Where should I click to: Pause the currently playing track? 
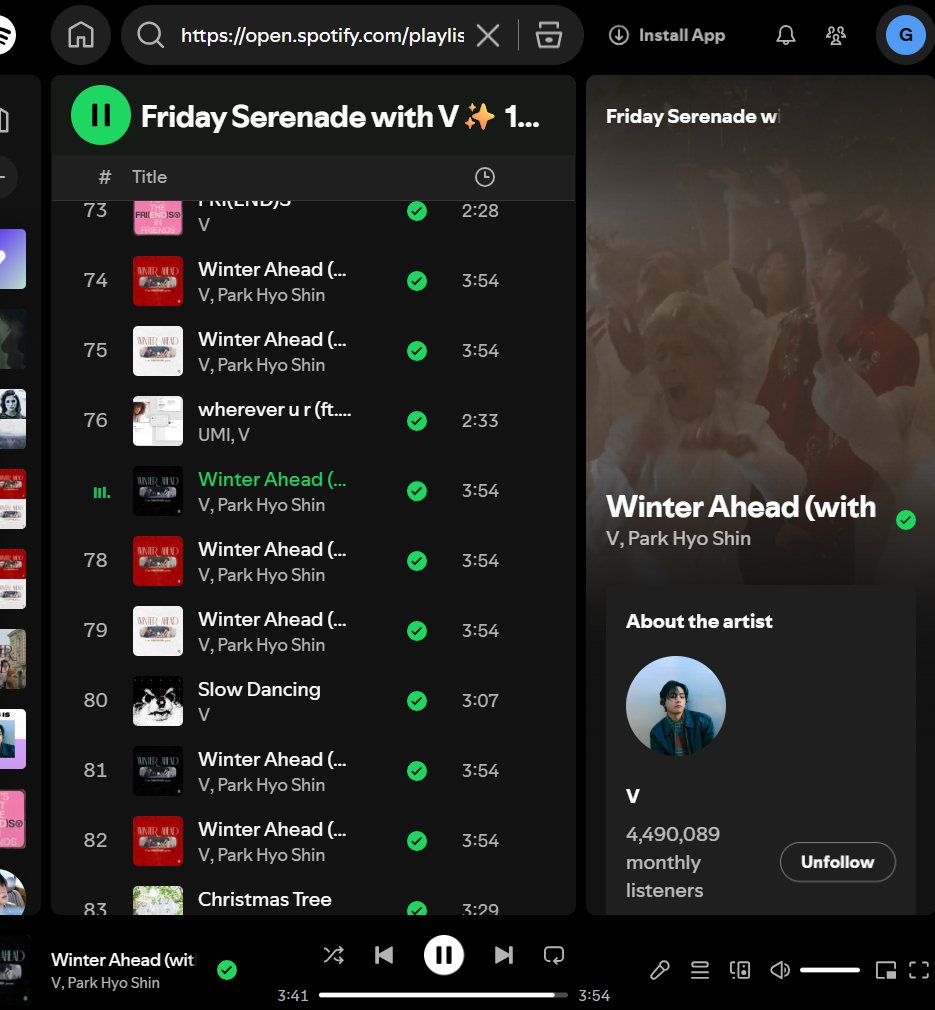[443, 955]
